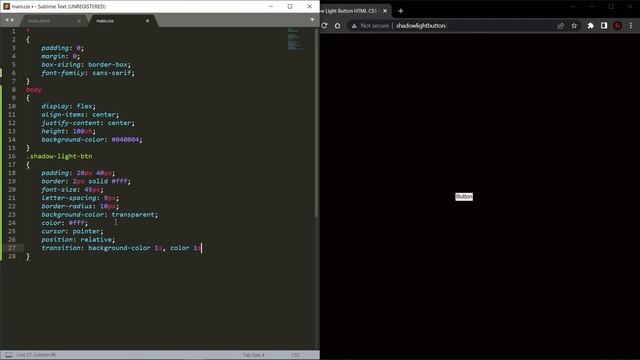Image resolution: width=640 pixels, height=360 pixels.
Task: Click the Not secure warning icon
Action: [x=354, y=26]
